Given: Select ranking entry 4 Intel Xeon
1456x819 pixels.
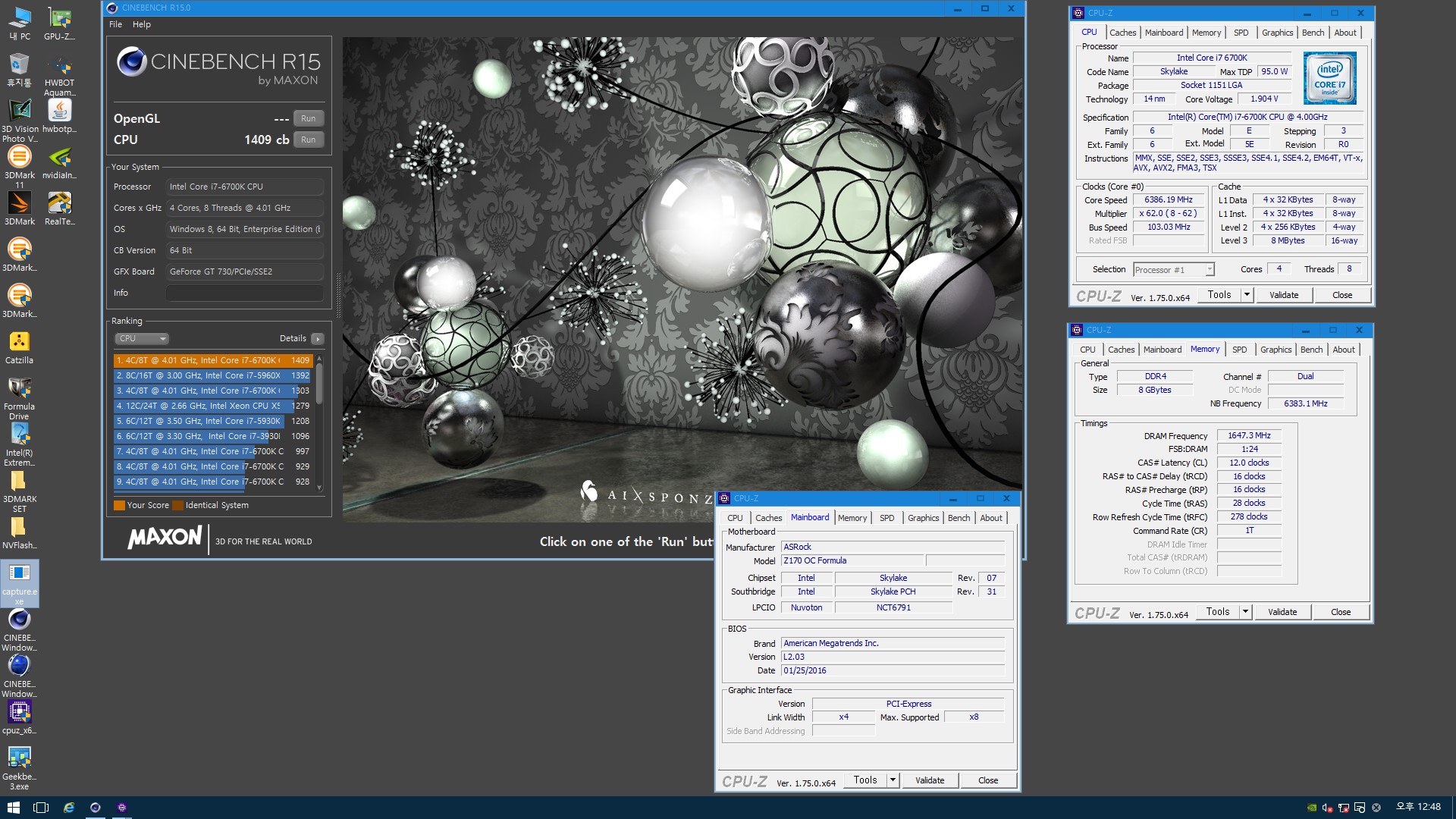Looking at the screenshot, I should coord(213,406).
